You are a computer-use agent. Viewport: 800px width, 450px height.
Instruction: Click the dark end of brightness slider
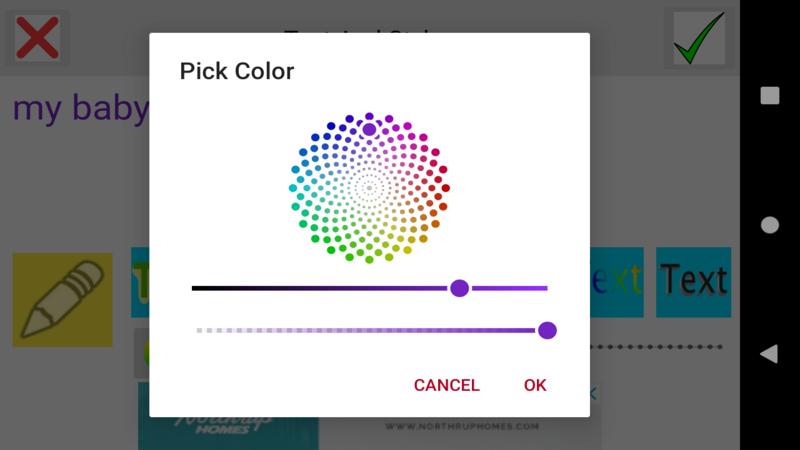pos(197,288)
